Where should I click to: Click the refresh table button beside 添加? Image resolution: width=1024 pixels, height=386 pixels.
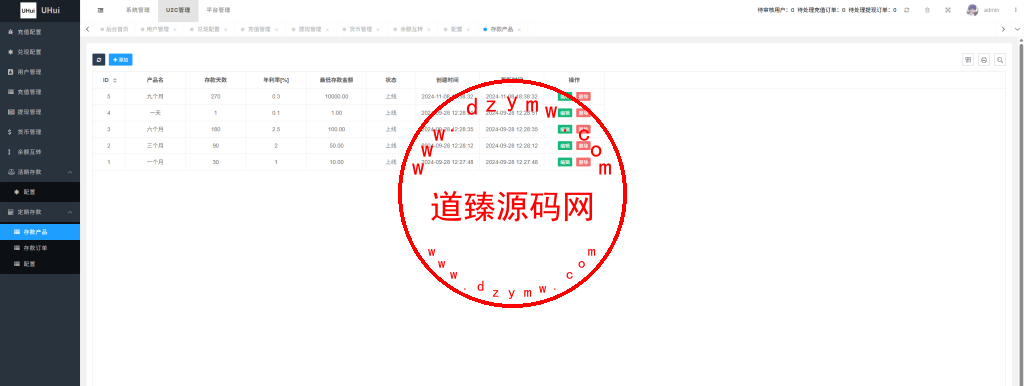click(x=99, y=59)
